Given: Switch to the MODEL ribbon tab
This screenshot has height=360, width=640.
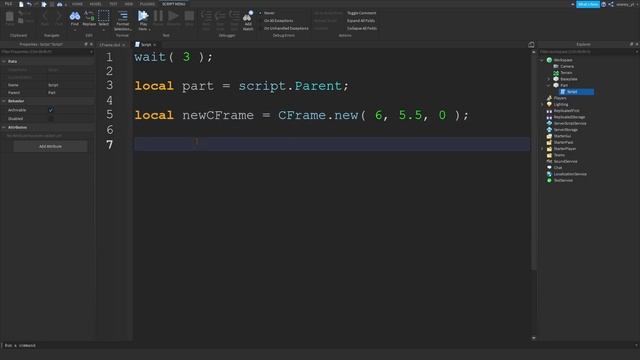Looking at the screenshot, I should [95, 4].
